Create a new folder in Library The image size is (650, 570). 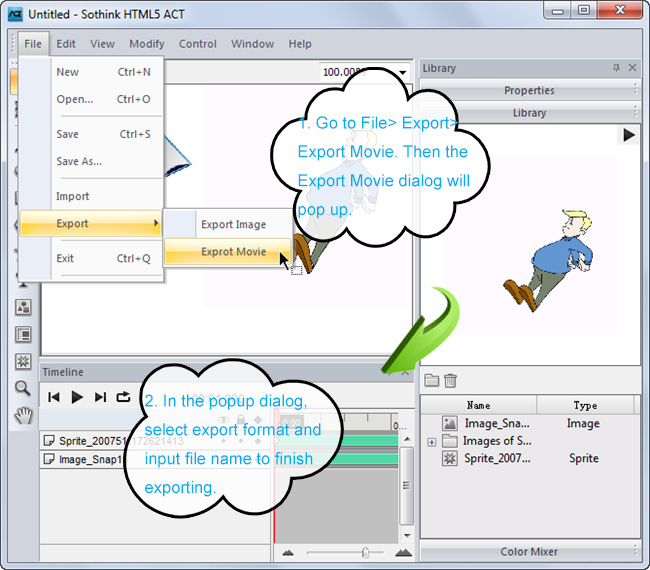pyautogui.click(x=432, y=380)
